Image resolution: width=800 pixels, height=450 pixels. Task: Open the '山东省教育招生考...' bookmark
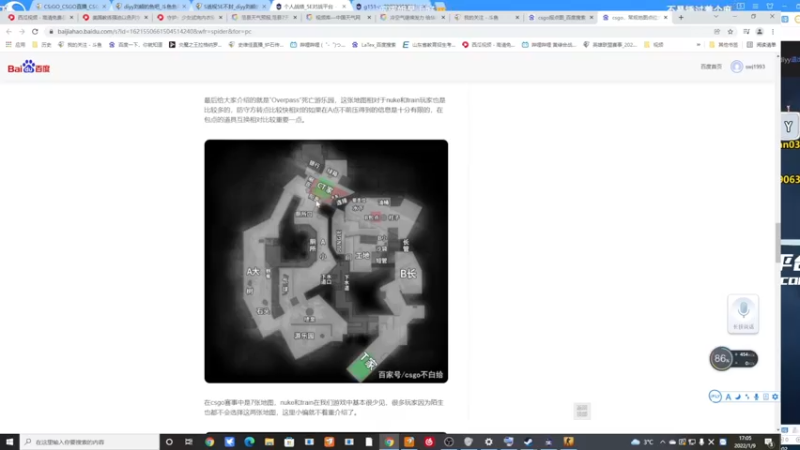(429, 45)
